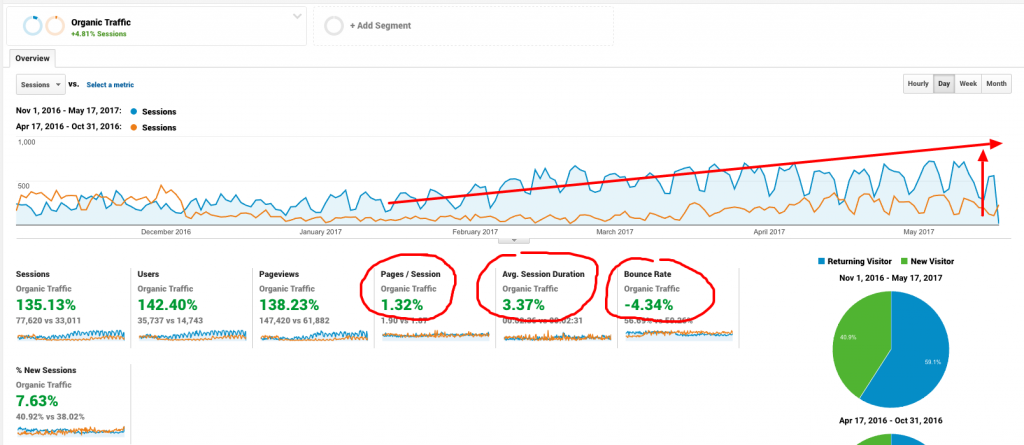The height and width of the screenshot is (445, 1024).
Task: Click the 1.32% pages per session figure
Action: pos(402,305)
